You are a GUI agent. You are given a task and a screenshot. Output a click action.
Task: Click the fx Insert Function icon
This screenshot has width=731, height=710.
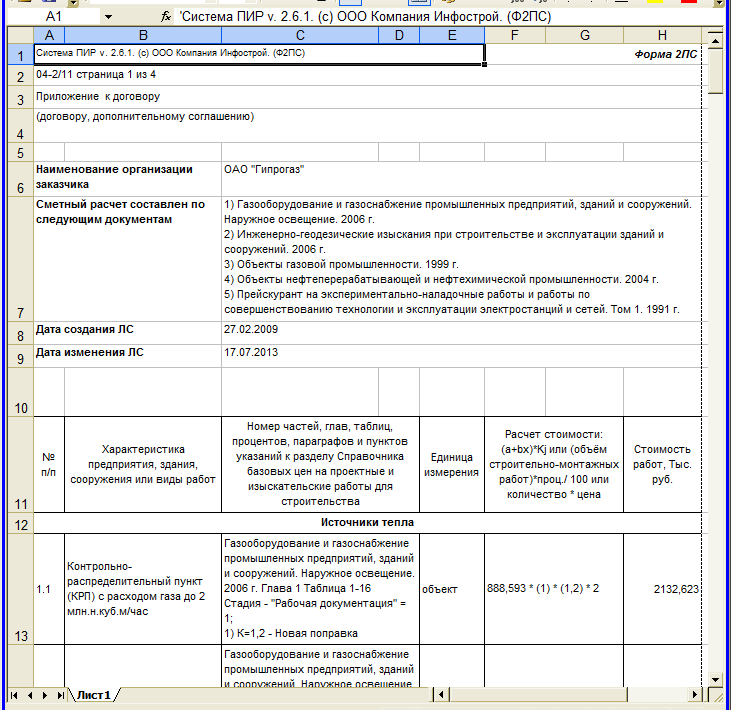point(166,18)
